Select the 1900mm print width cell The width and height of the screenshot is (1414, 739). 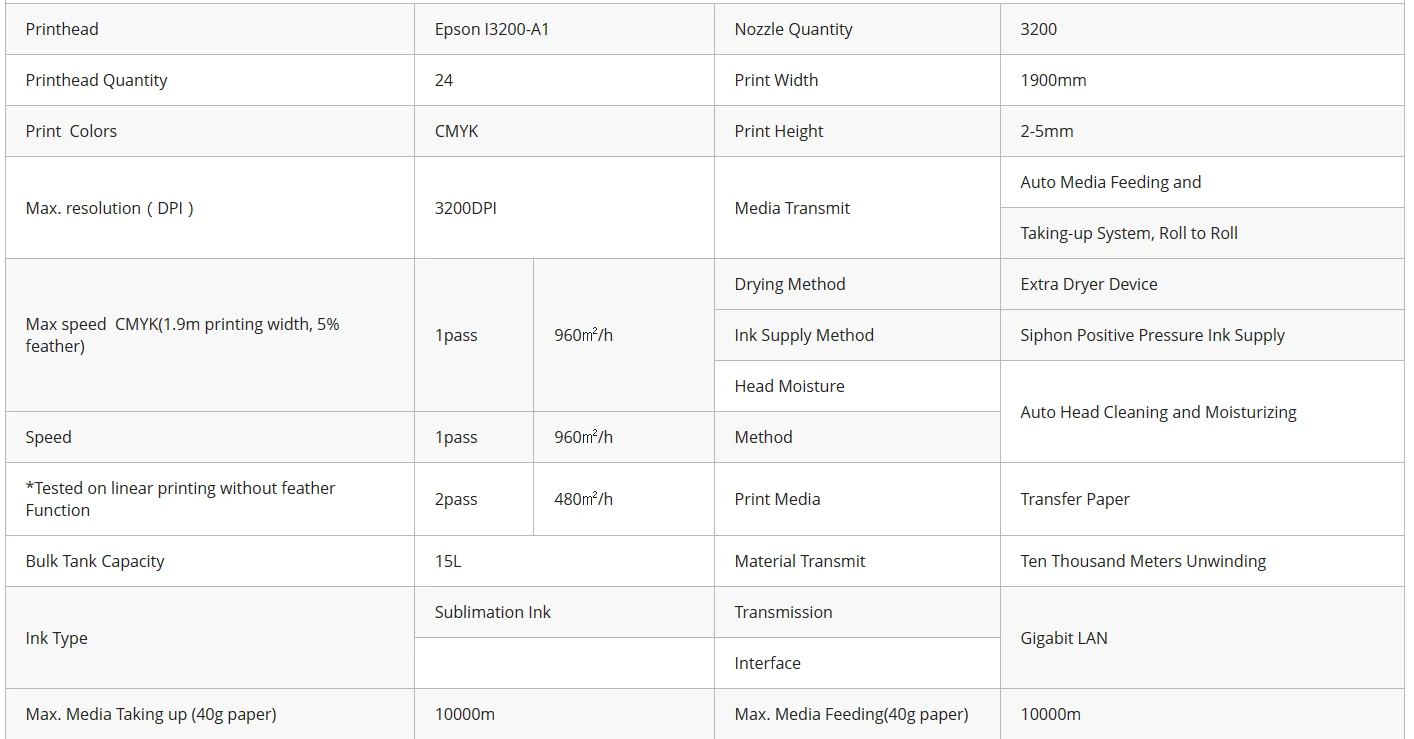click(1202, 80)
